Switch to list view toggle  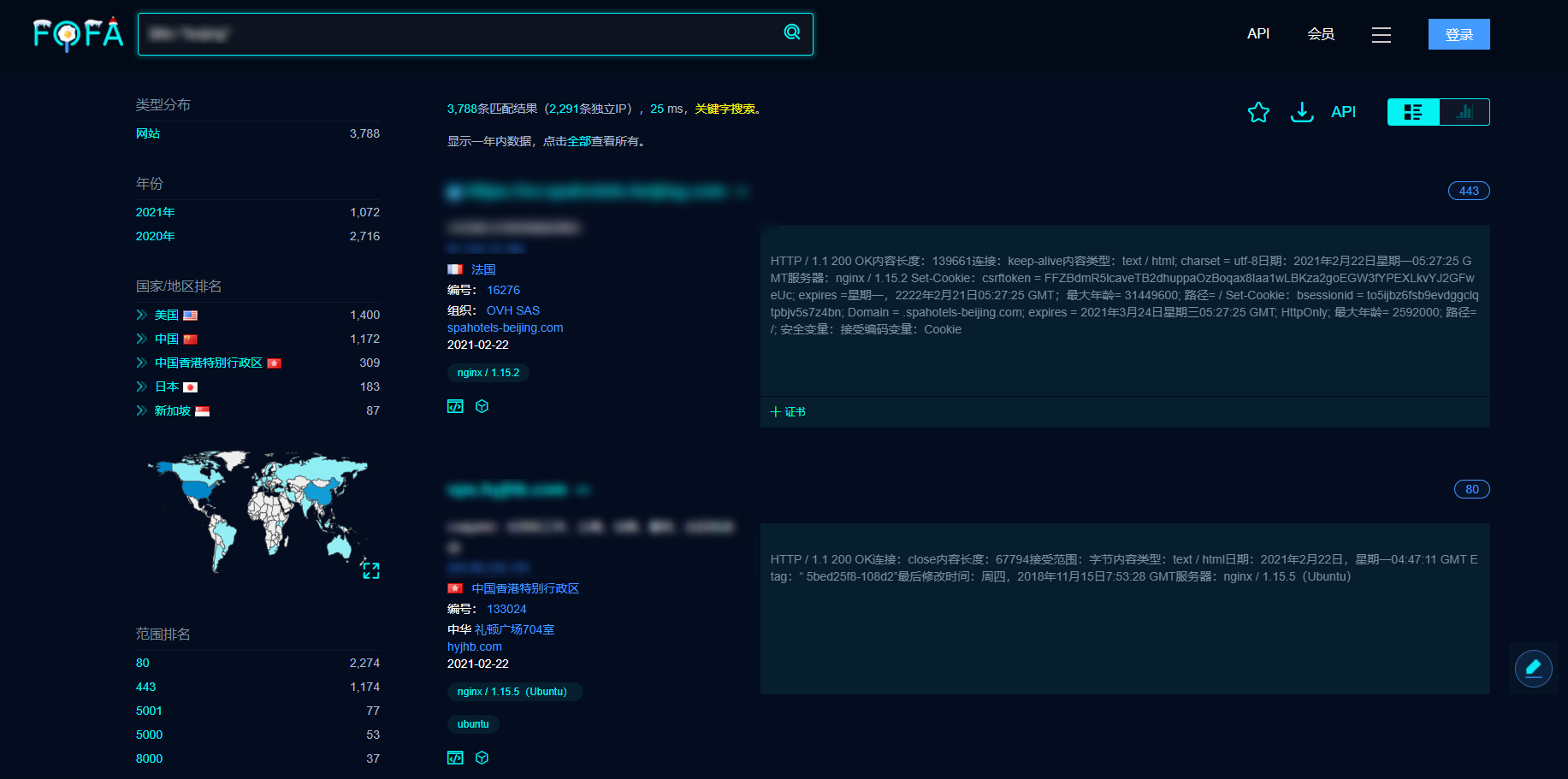1413,112
